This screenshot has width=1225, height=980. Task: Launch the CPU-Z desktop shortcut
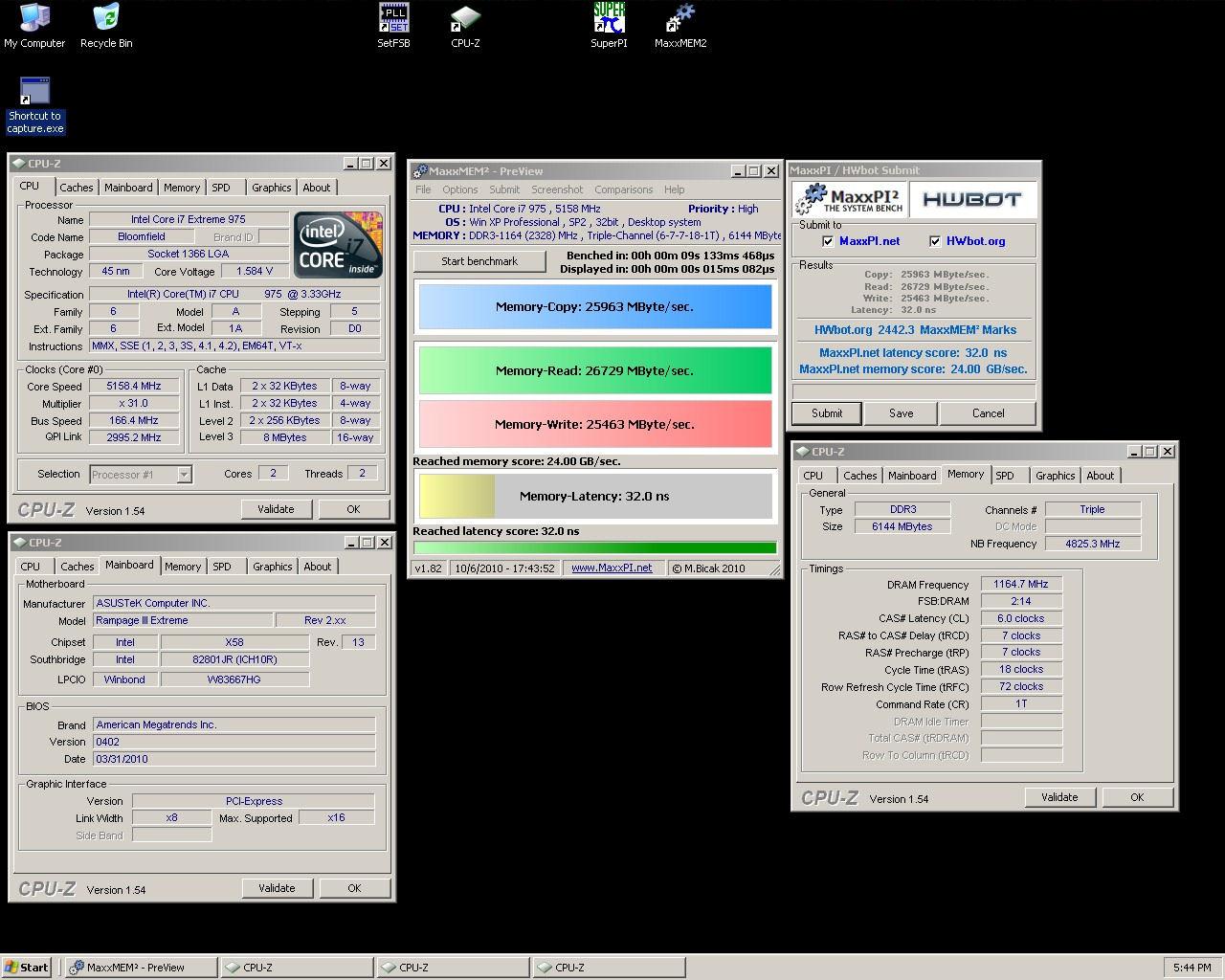pyautogui.click(x=465, y=26)
